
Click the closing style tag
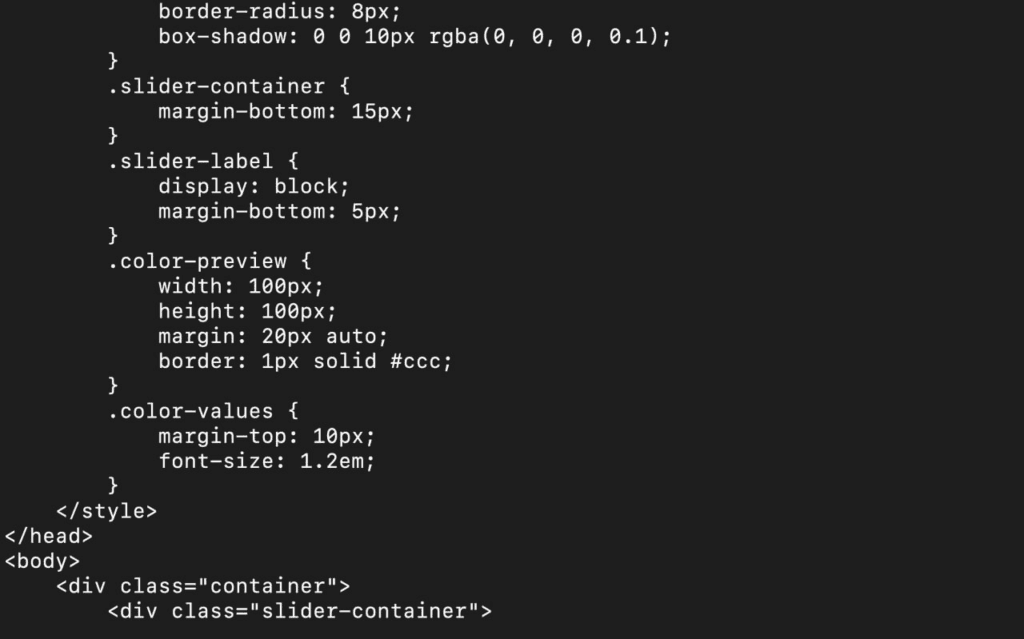(106, 511)
